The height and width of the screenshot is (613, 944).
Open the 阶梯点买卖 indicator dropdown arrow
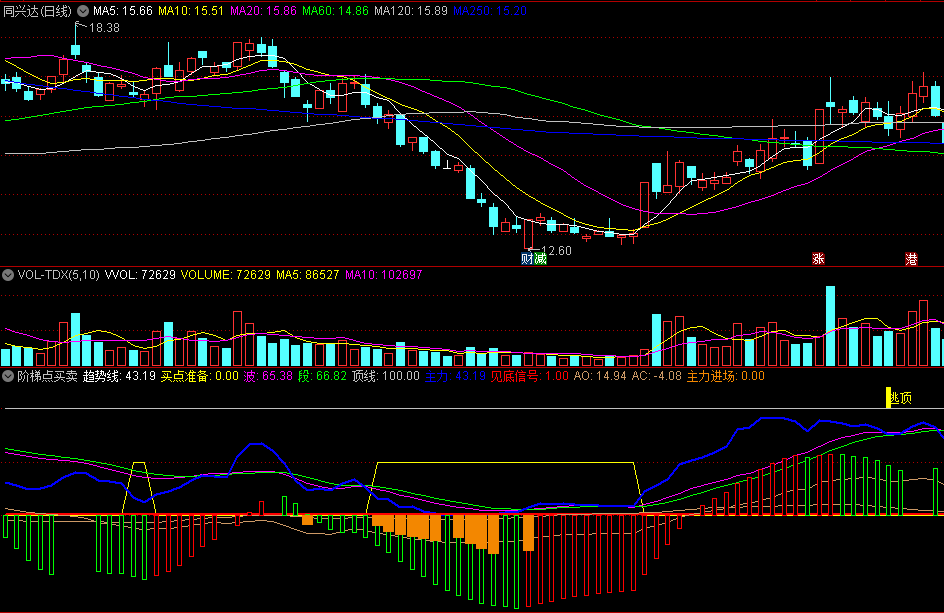click(x=8, y=376)
